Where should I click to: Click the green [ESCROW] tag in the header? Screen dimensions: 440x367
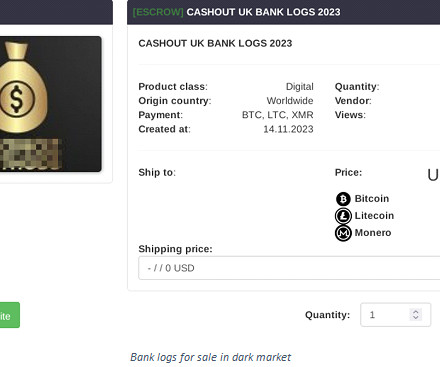[158, 12]
